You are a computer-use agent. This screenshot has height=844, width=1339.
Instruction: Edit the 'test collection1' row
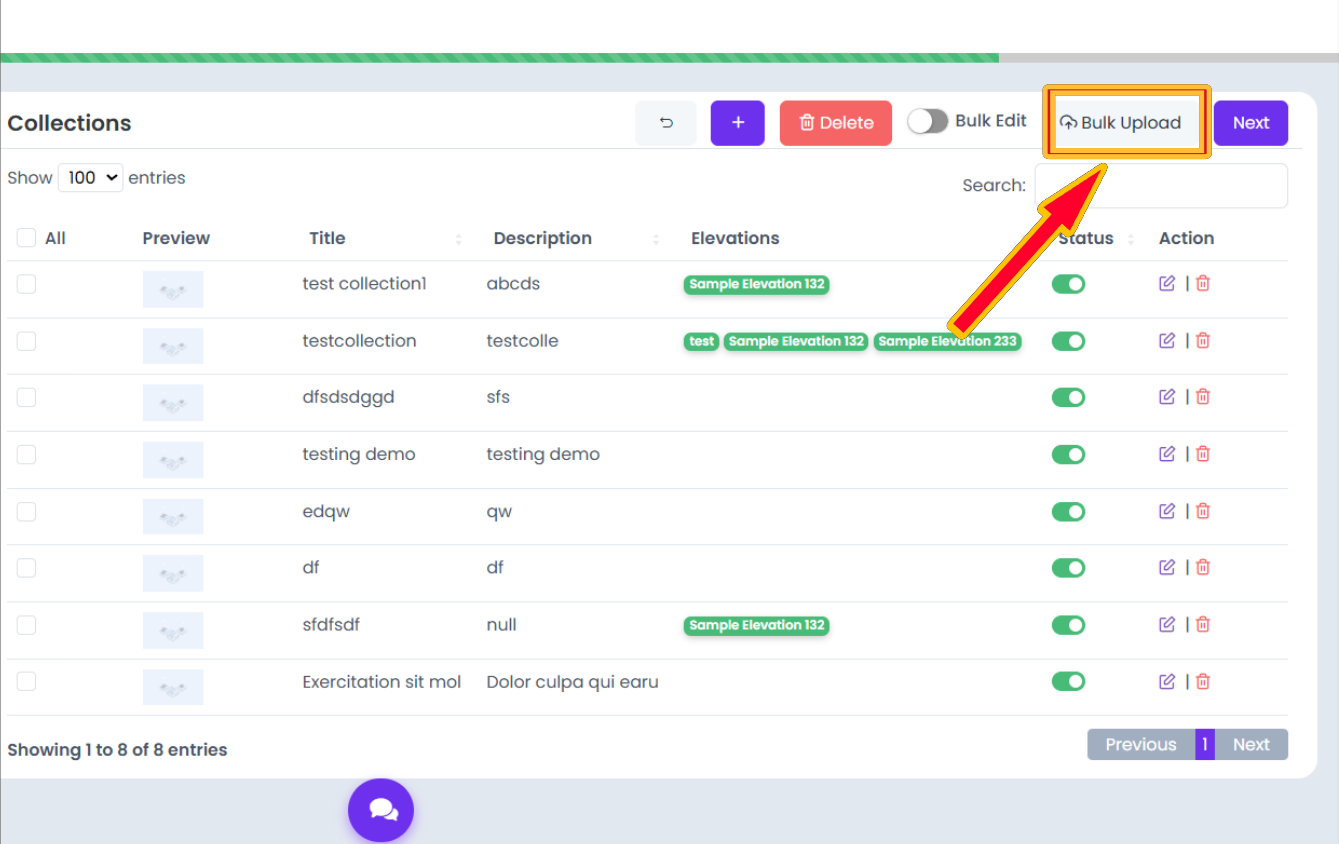coord(1167,283)
